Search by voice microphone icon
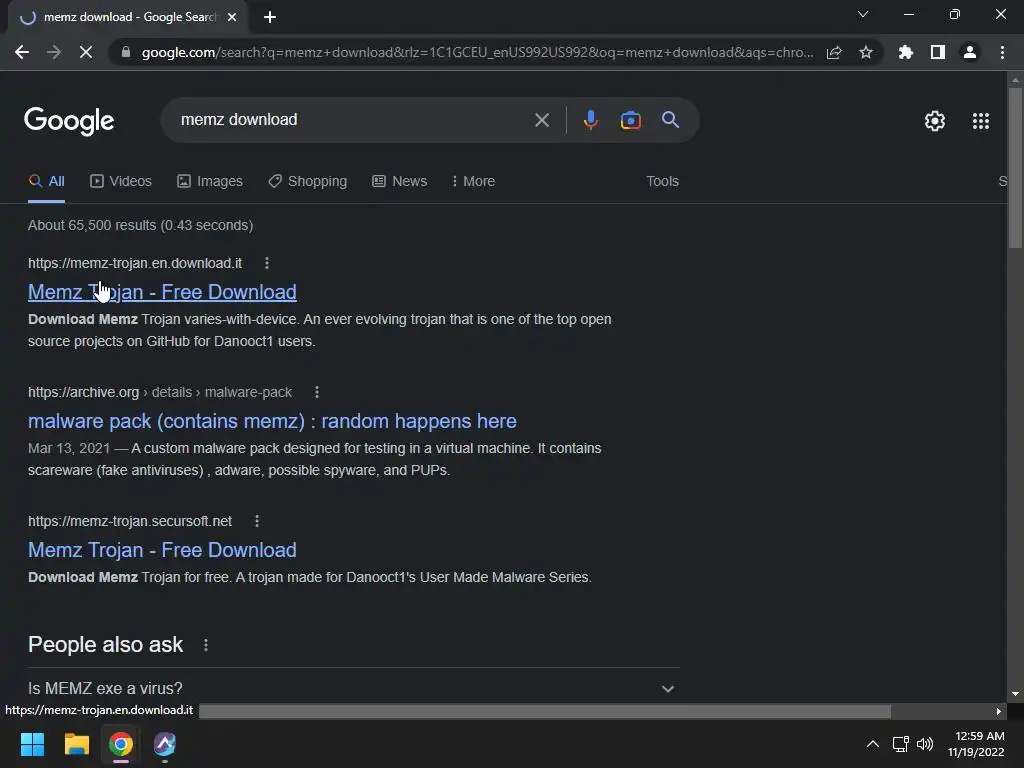 (590, 120)
